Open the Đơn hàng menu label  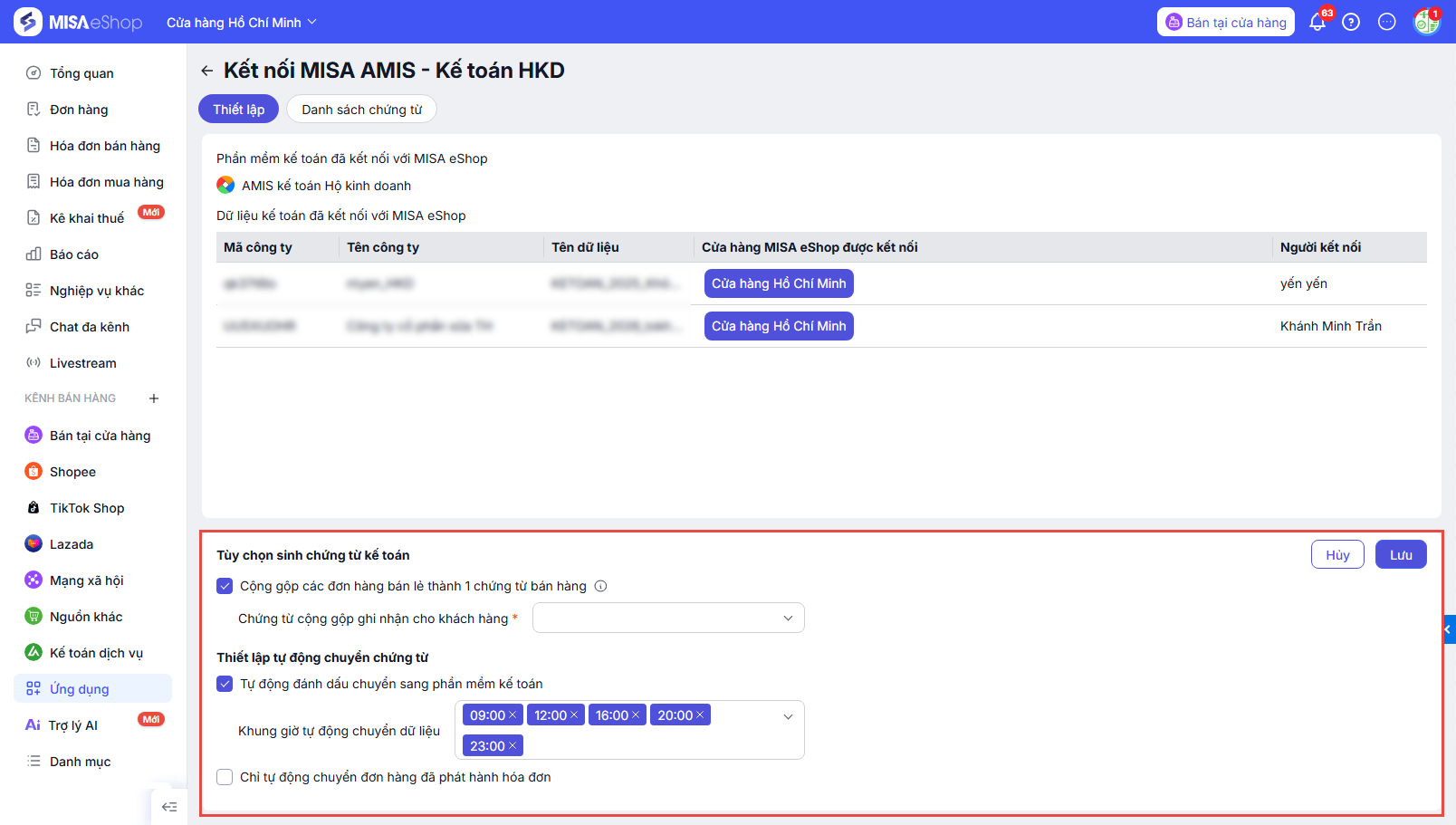(x=79, y=110)
